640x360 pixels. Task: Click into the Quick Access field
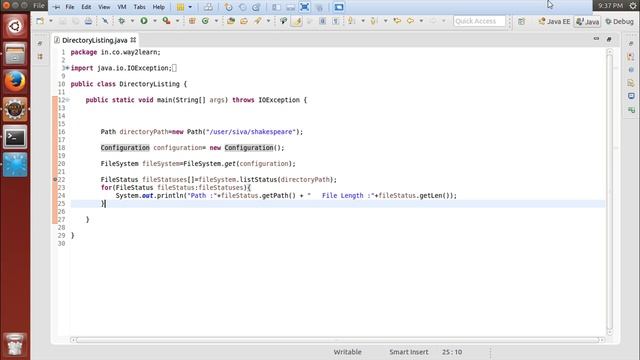(x=479, y=21)
